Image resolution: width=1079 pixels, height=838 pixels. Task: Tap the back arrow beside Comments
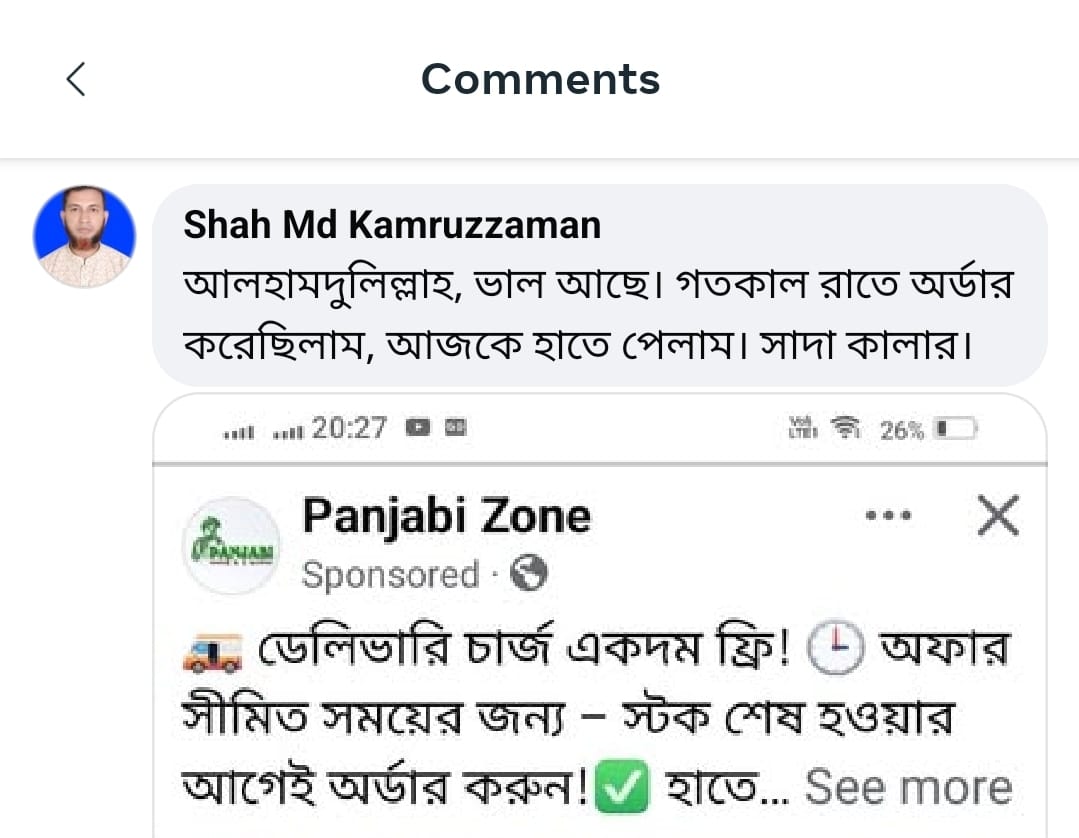pyautogui.click(x=76, y=79)
